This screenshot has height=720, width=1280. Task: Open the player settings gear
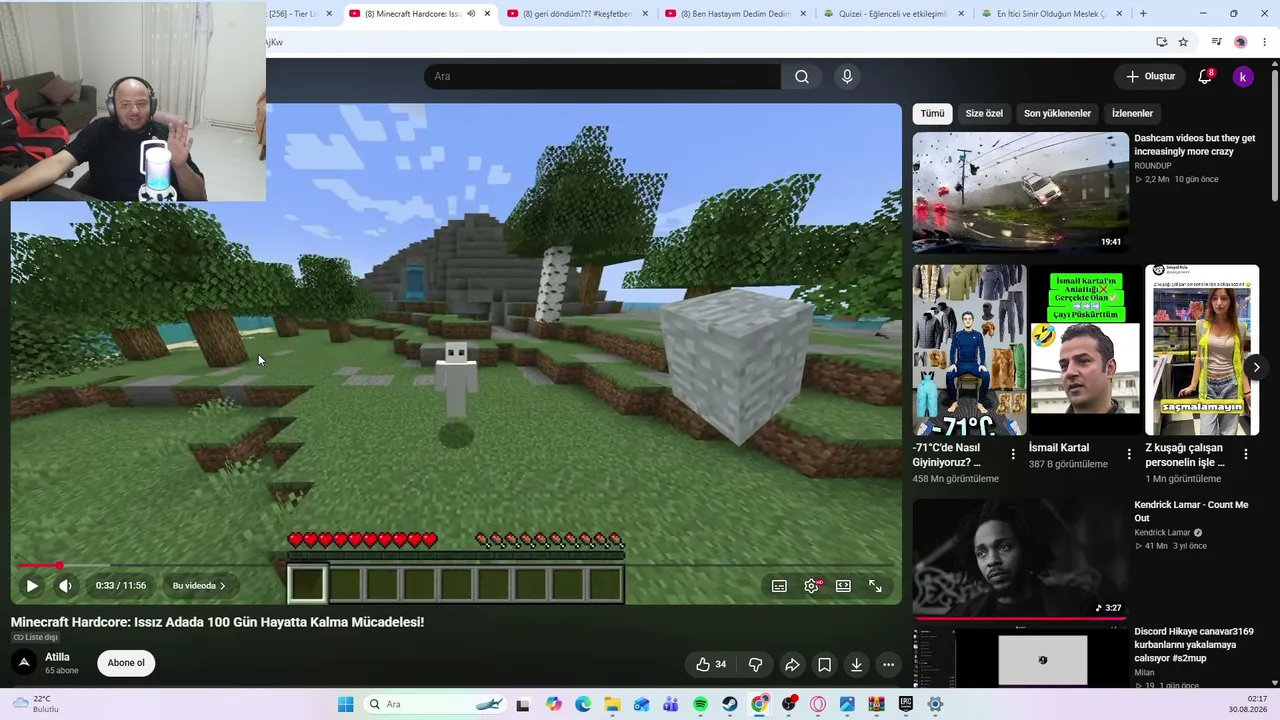pyautogui.click(x=811, y=586)
